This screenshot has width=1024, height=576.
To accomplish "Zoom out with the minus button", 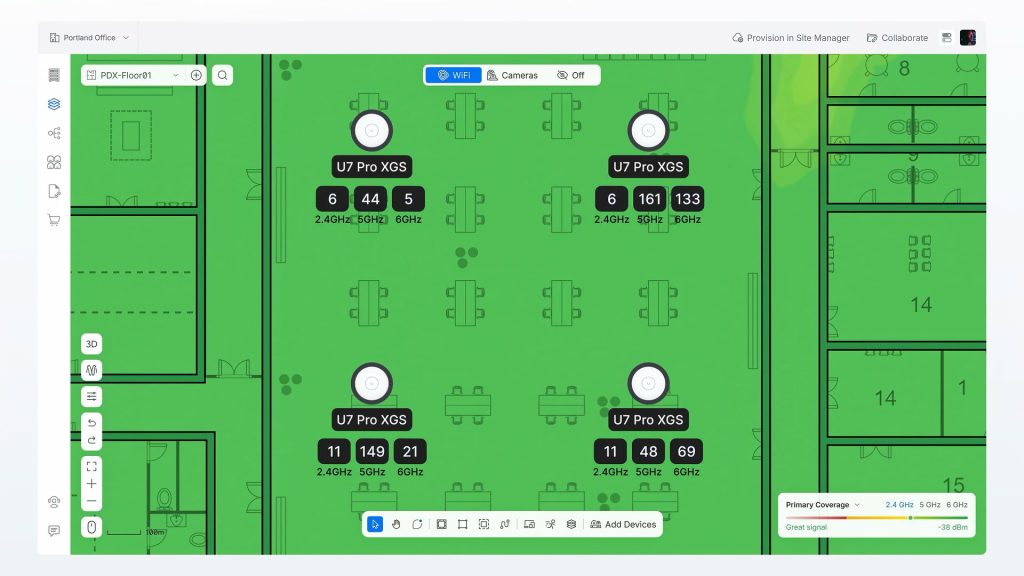I will 91,502.
